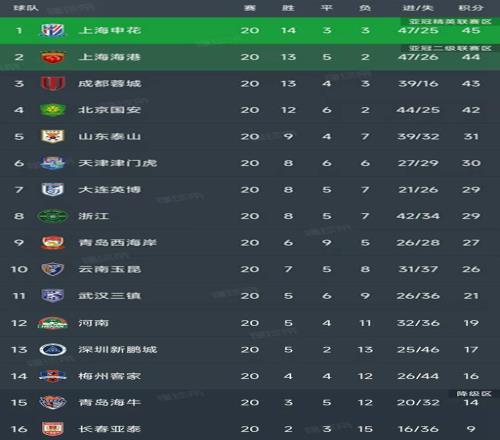Open the 北京国安 team page
Image resolution: width=500 pixels, height=440 pixels.
point(110,110)
